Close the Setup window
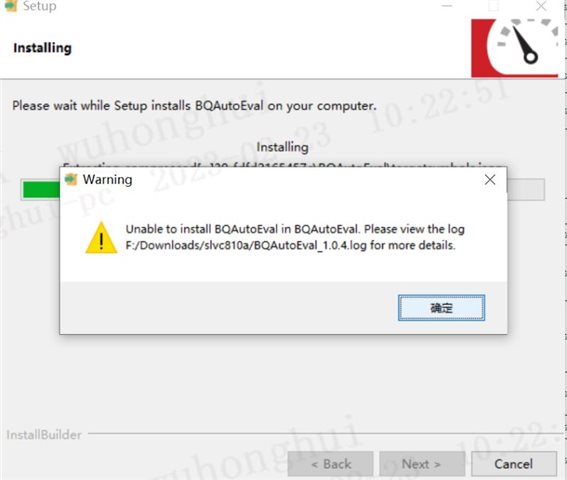Viewport: 567px width, 480px height. (541, 6)
